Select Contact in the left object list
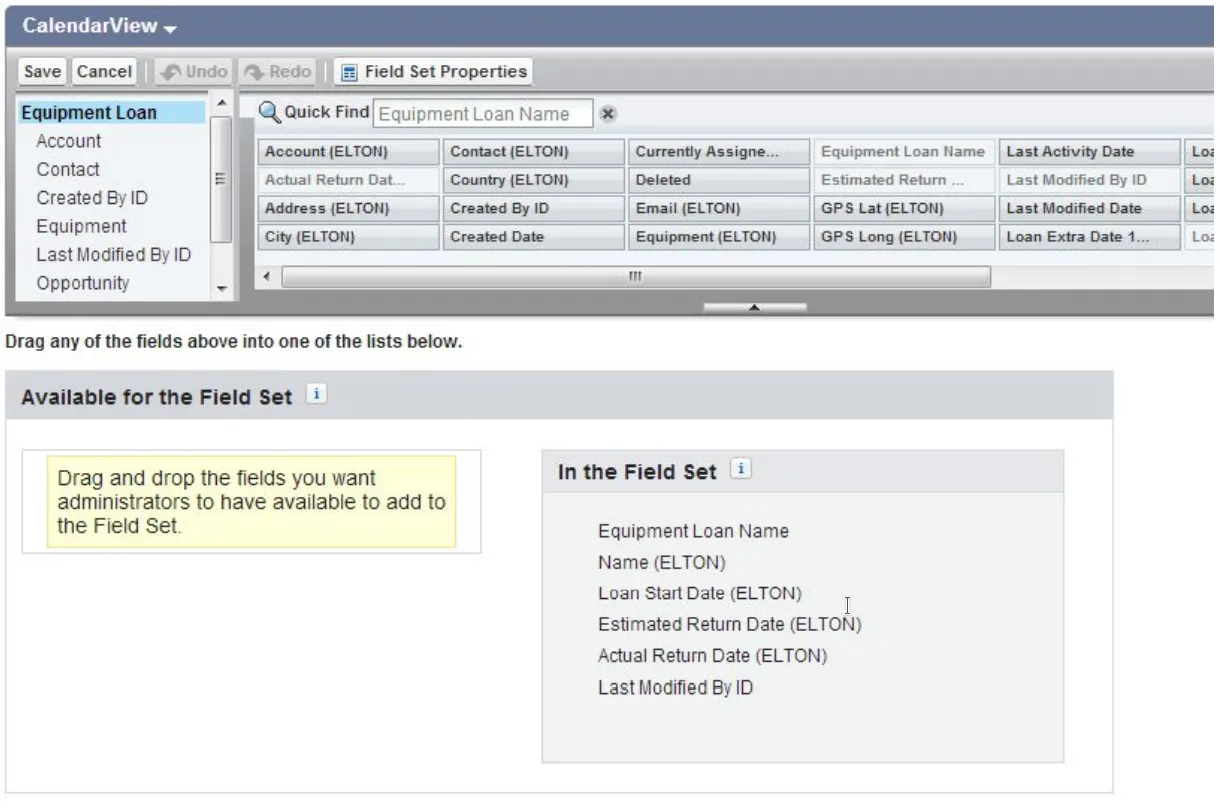This screenshot has height=810, width=1220. pyautogui.click(x=68, y=169)
